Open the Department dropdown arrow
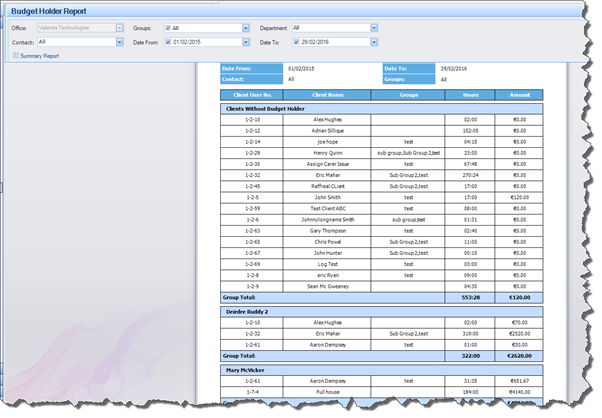 click(x=374, y=28)
